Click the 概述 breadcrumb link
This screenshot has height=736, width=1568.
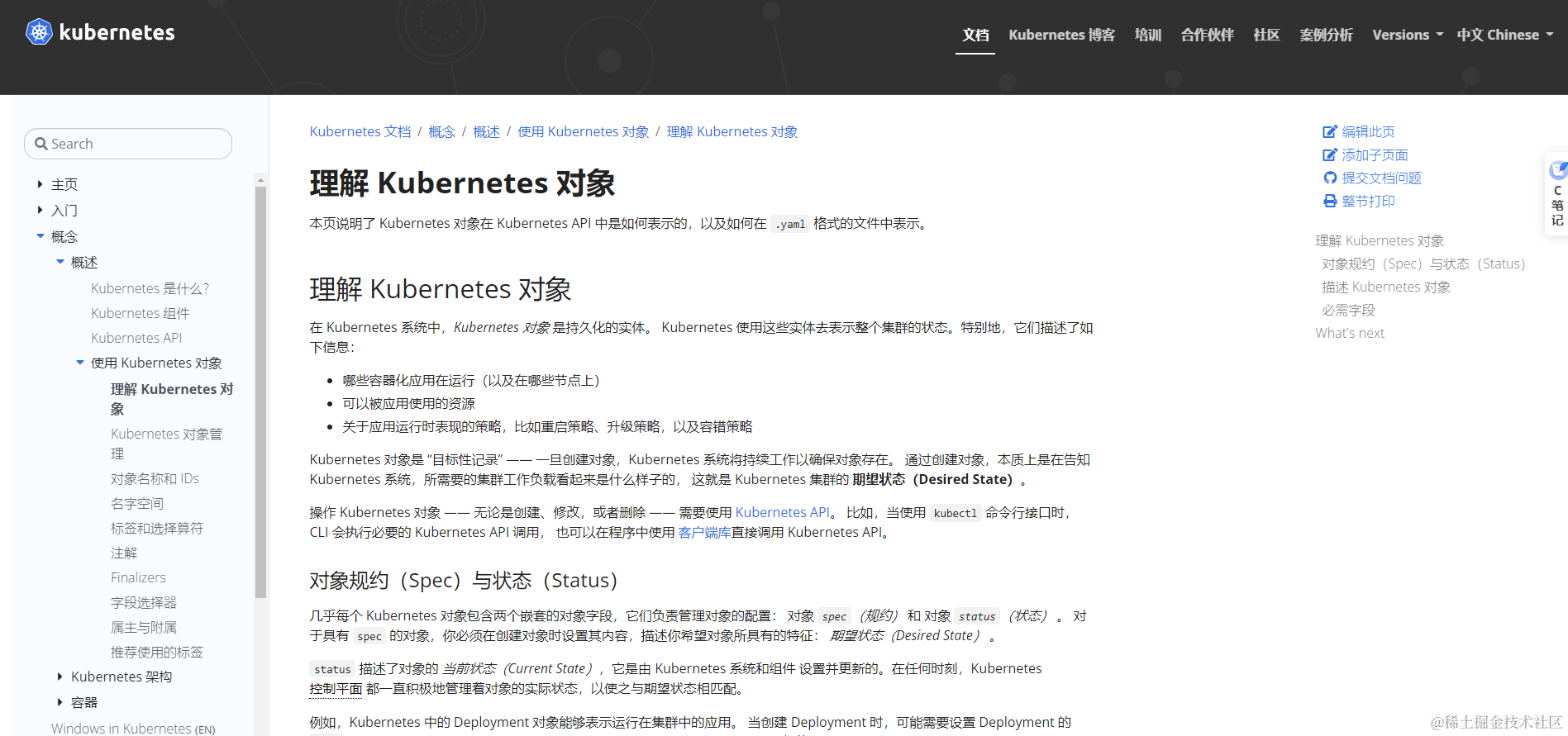click(486, 131)
